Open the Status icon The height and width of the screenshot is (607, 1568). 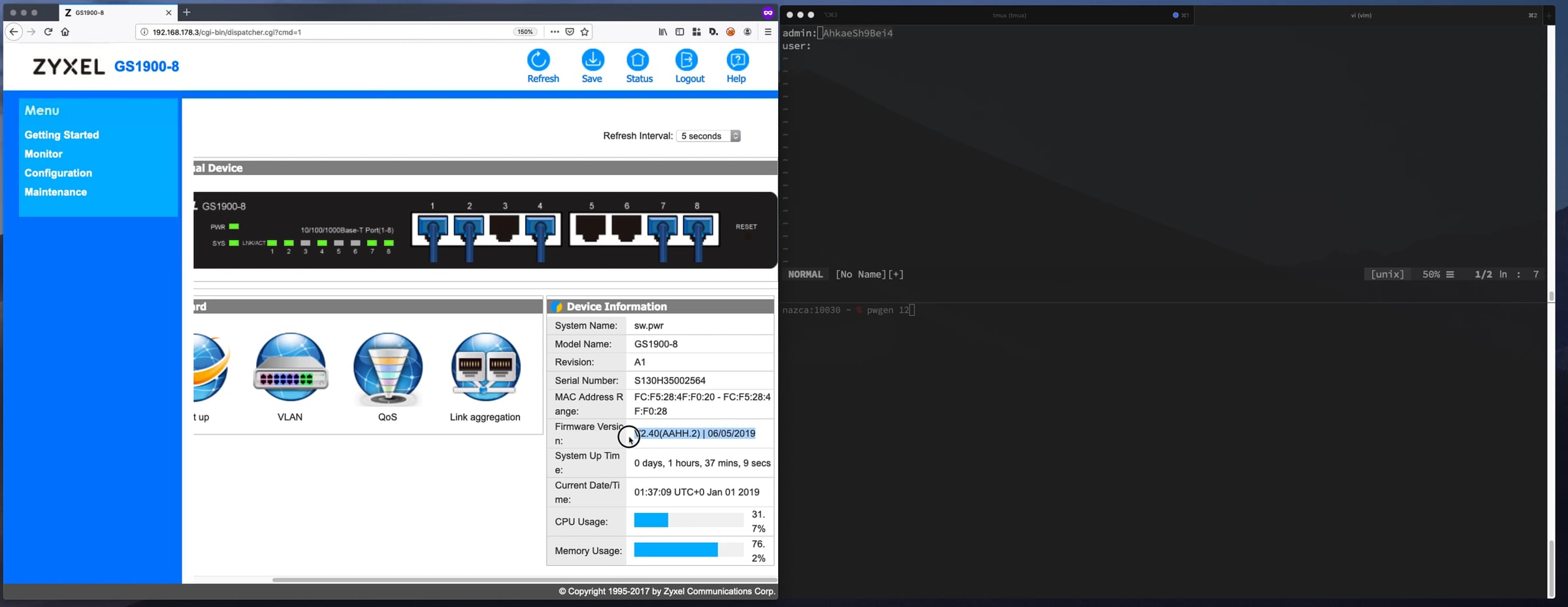638,60
